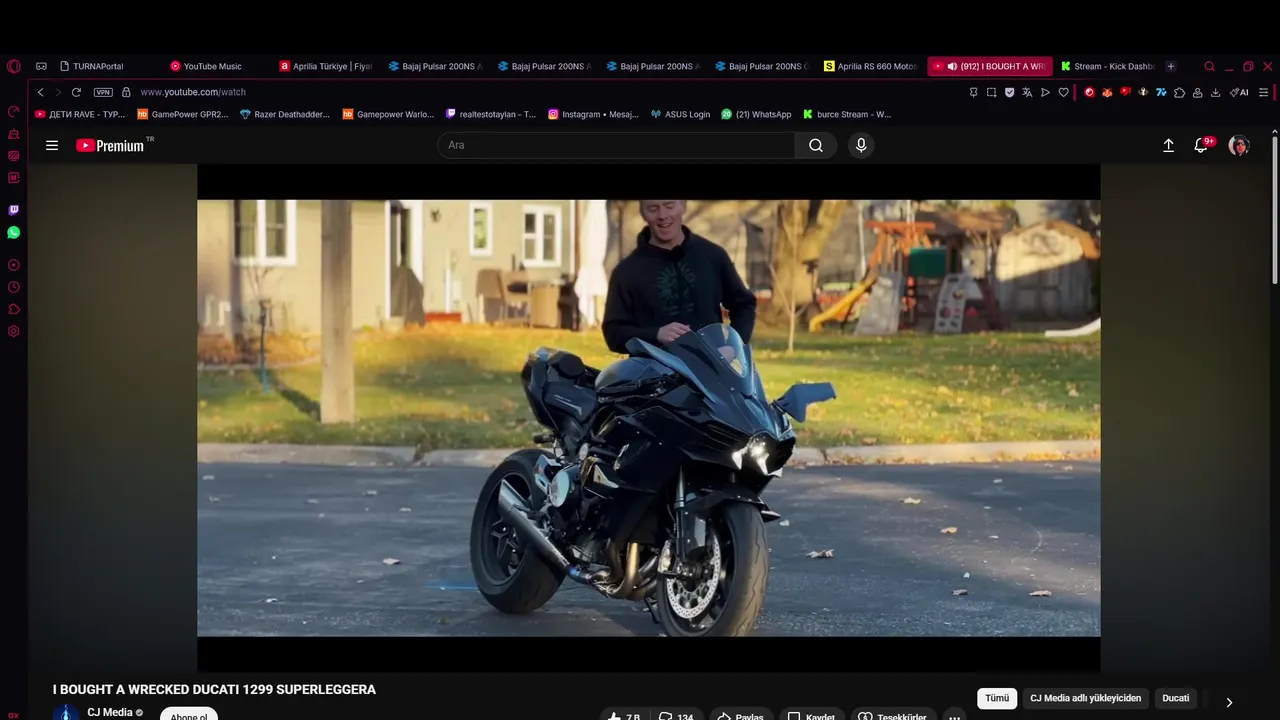This screenshot has width=1280, height=720.
Task: Open the downloads arrow icon
Action: (1215, 92)
